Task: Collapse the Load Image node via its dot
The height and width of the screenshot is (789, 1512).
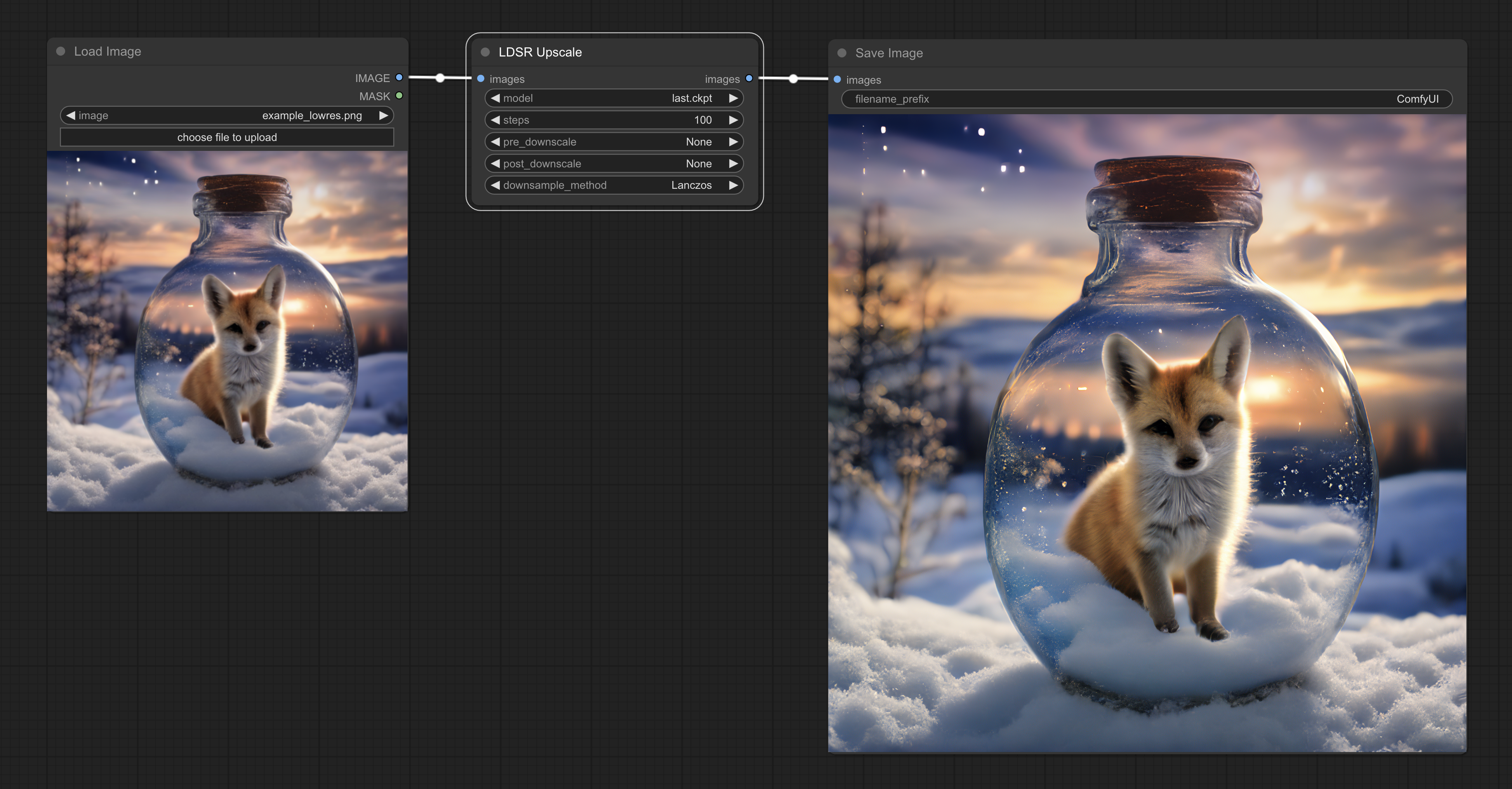Action: coord(61,52)
